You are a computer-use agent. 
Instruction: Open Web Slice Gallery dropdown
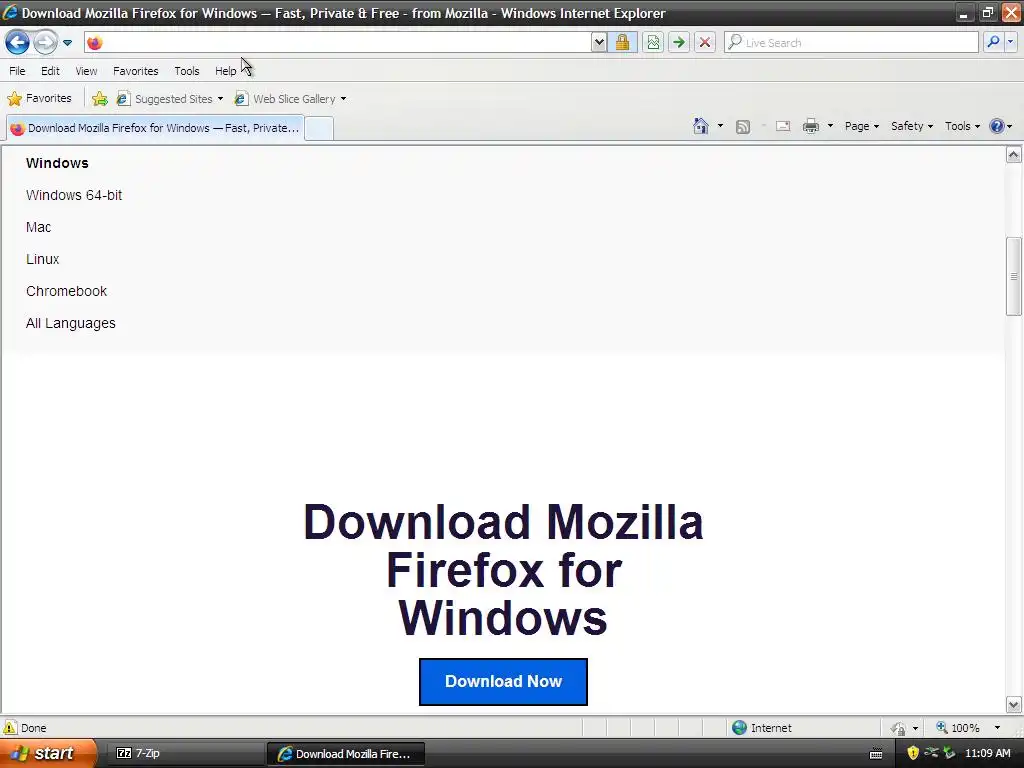pos(291,99)
